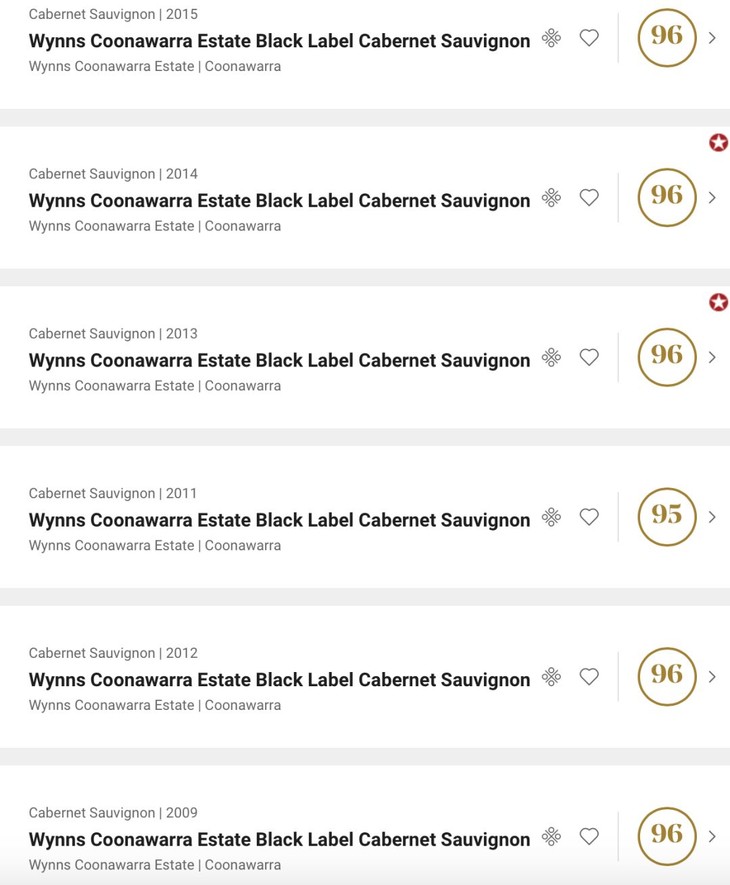Favorite the 2015 Black Label Cabernet with heart
The image size is (730, 885).
(x=589, y=38)
